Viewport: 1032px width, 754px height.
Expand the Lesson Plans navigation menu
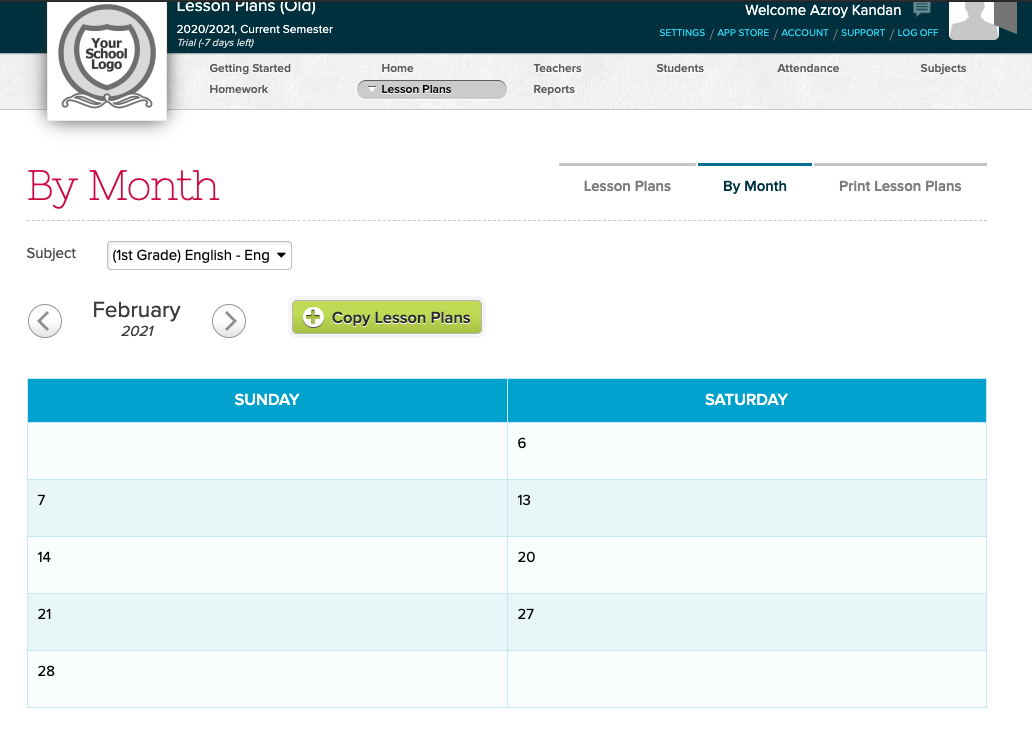coord(432,89)
